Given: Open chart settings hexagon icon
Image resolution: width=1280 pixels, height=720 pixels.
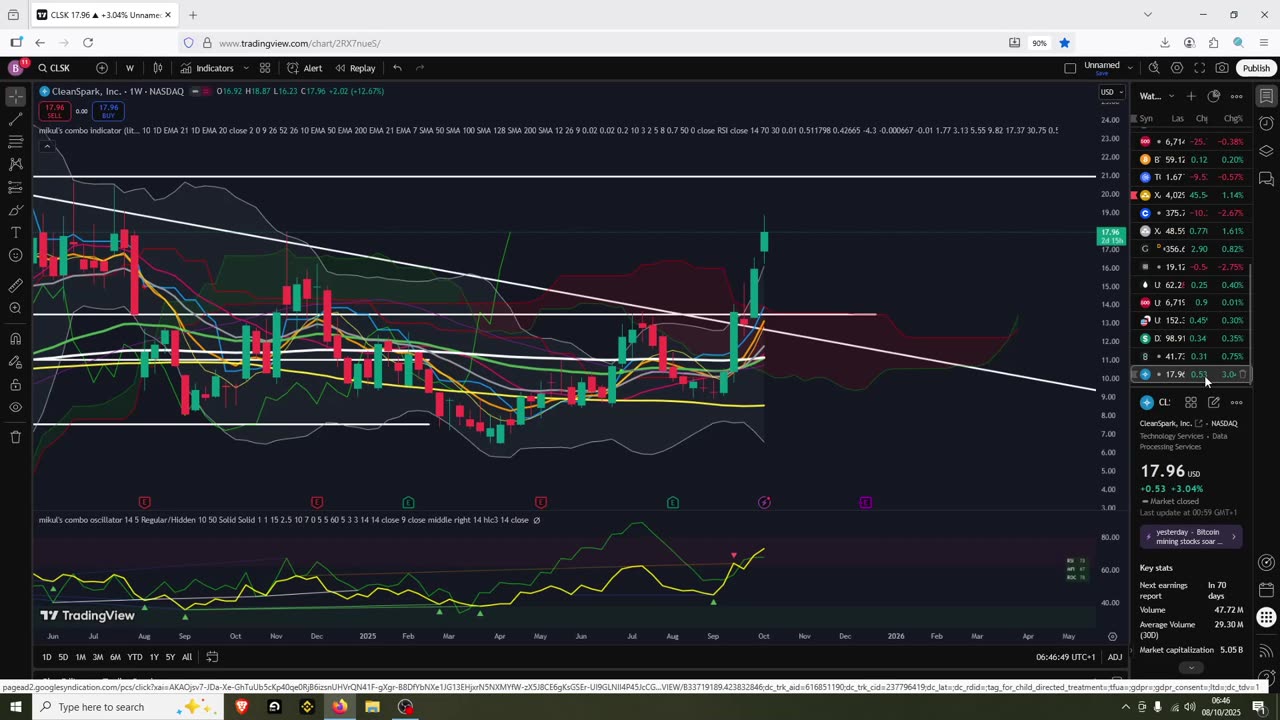Looking at the screenshot, I should pos(1177,68).
